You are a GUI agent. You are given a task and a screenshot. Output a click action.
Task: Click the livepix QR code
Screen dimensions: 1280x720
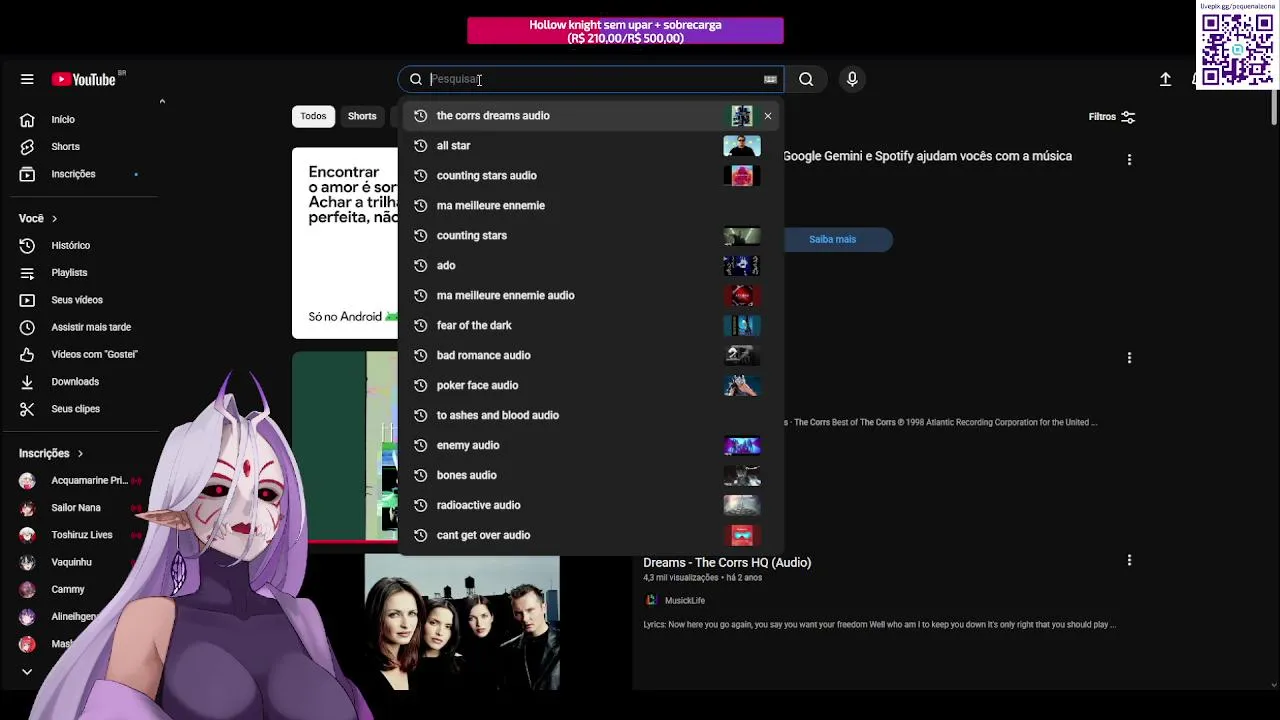[x=1237, y=49]
